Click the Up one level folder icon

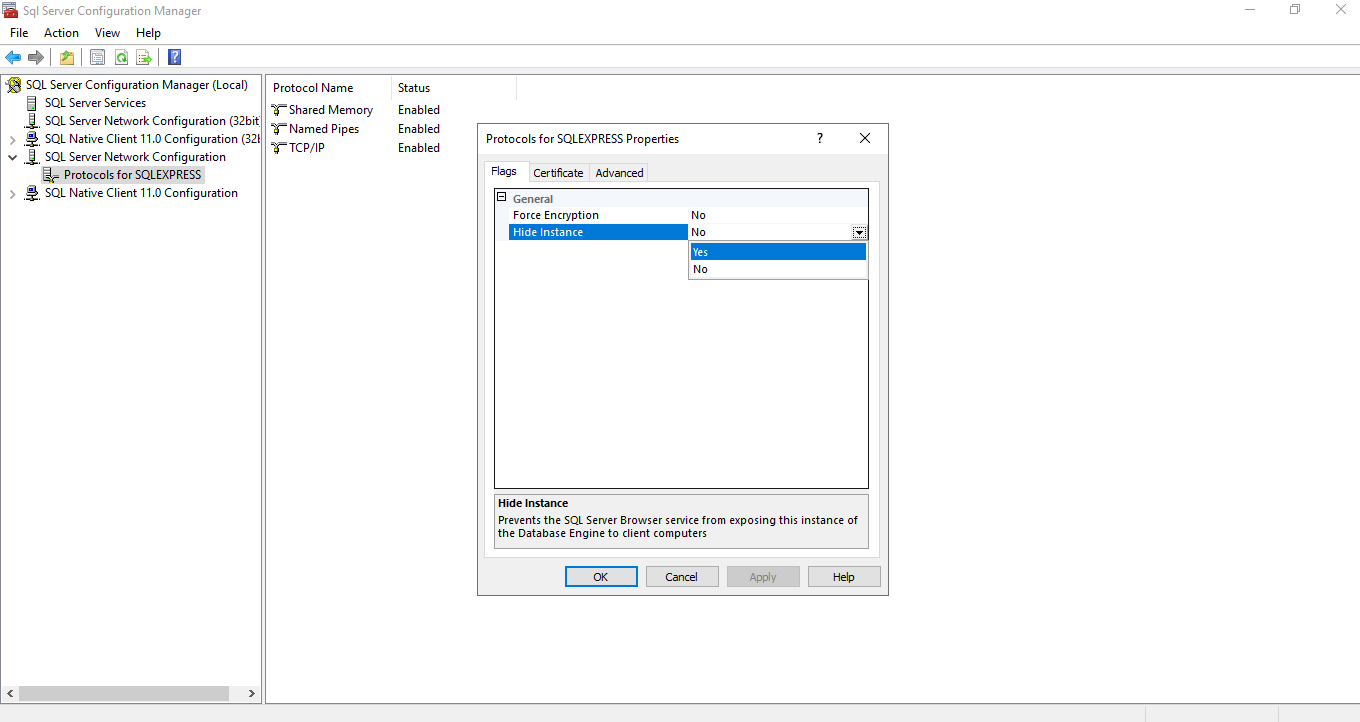click(67, 57)
